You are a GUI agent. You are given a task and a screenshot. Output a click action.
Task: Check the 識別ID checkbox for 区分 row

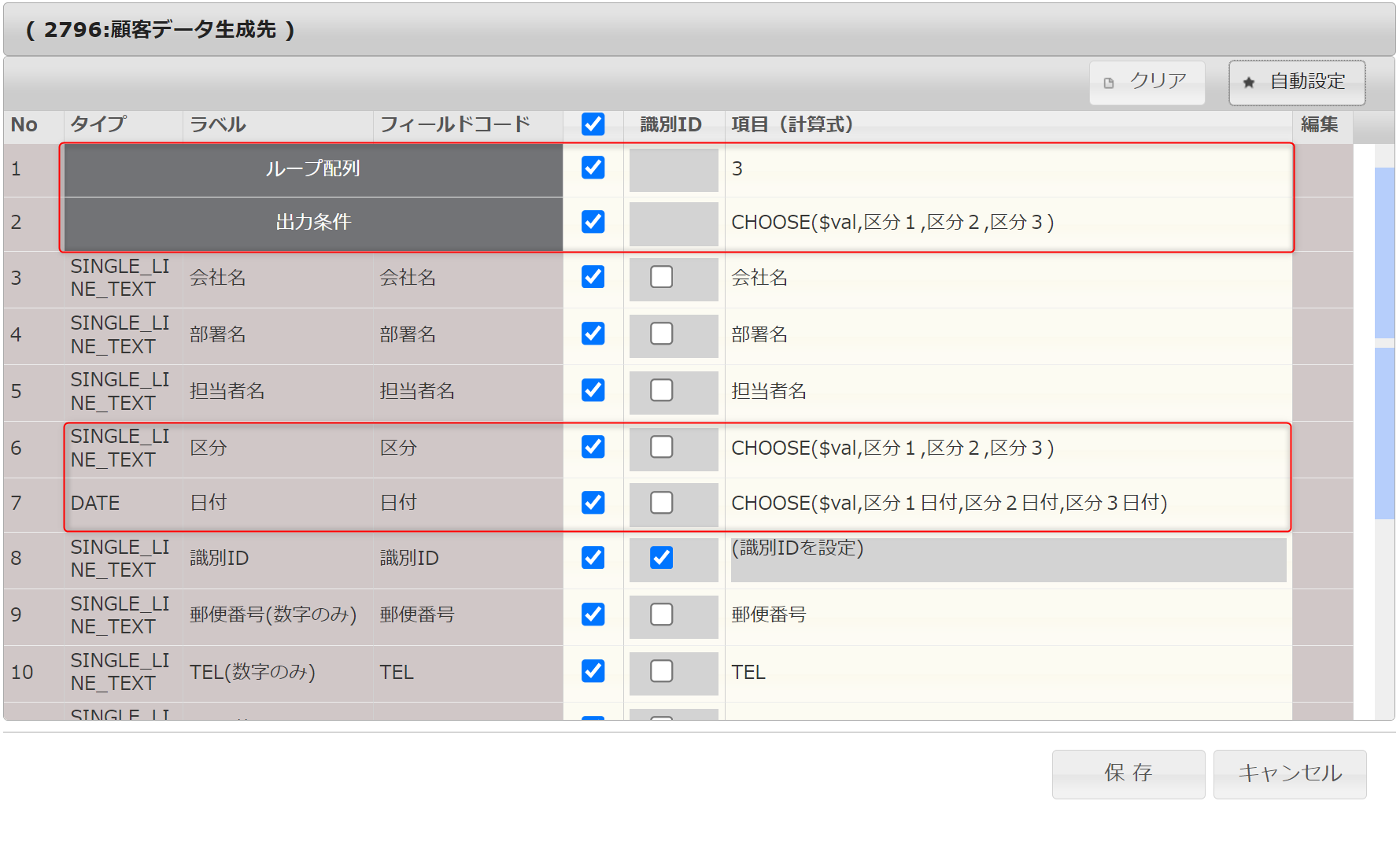click(x=662, y=447)
